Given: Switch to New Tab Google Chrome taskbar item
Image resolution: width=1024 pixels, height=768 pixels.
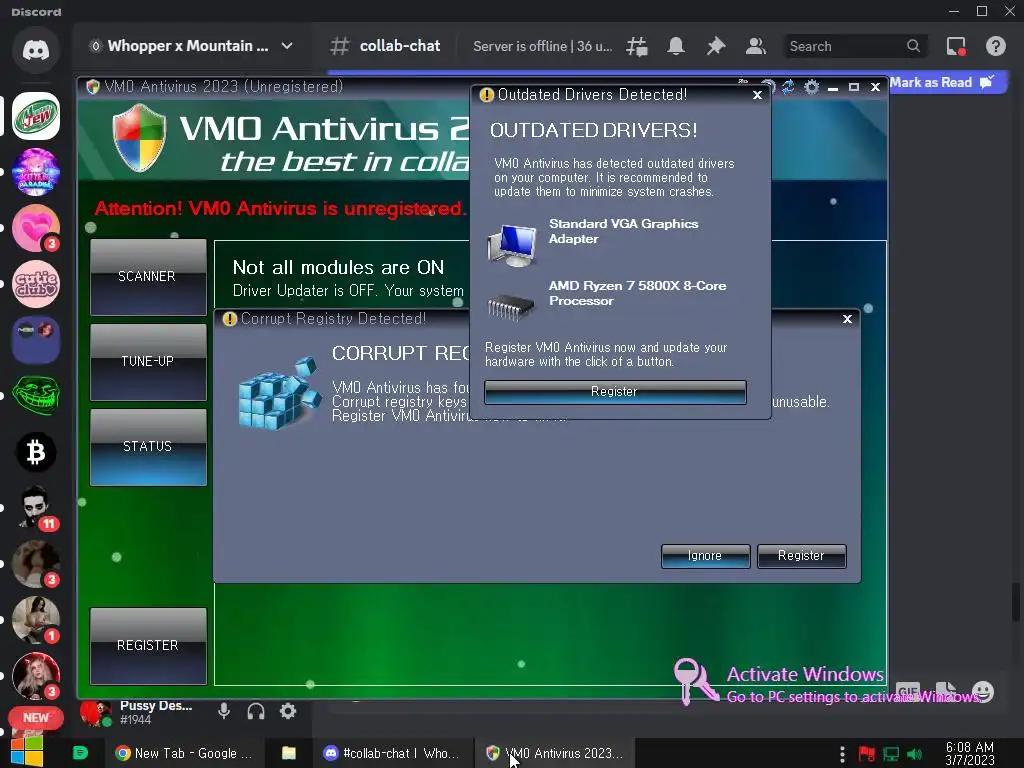Looking at the screenshot, I should point(184,753).
